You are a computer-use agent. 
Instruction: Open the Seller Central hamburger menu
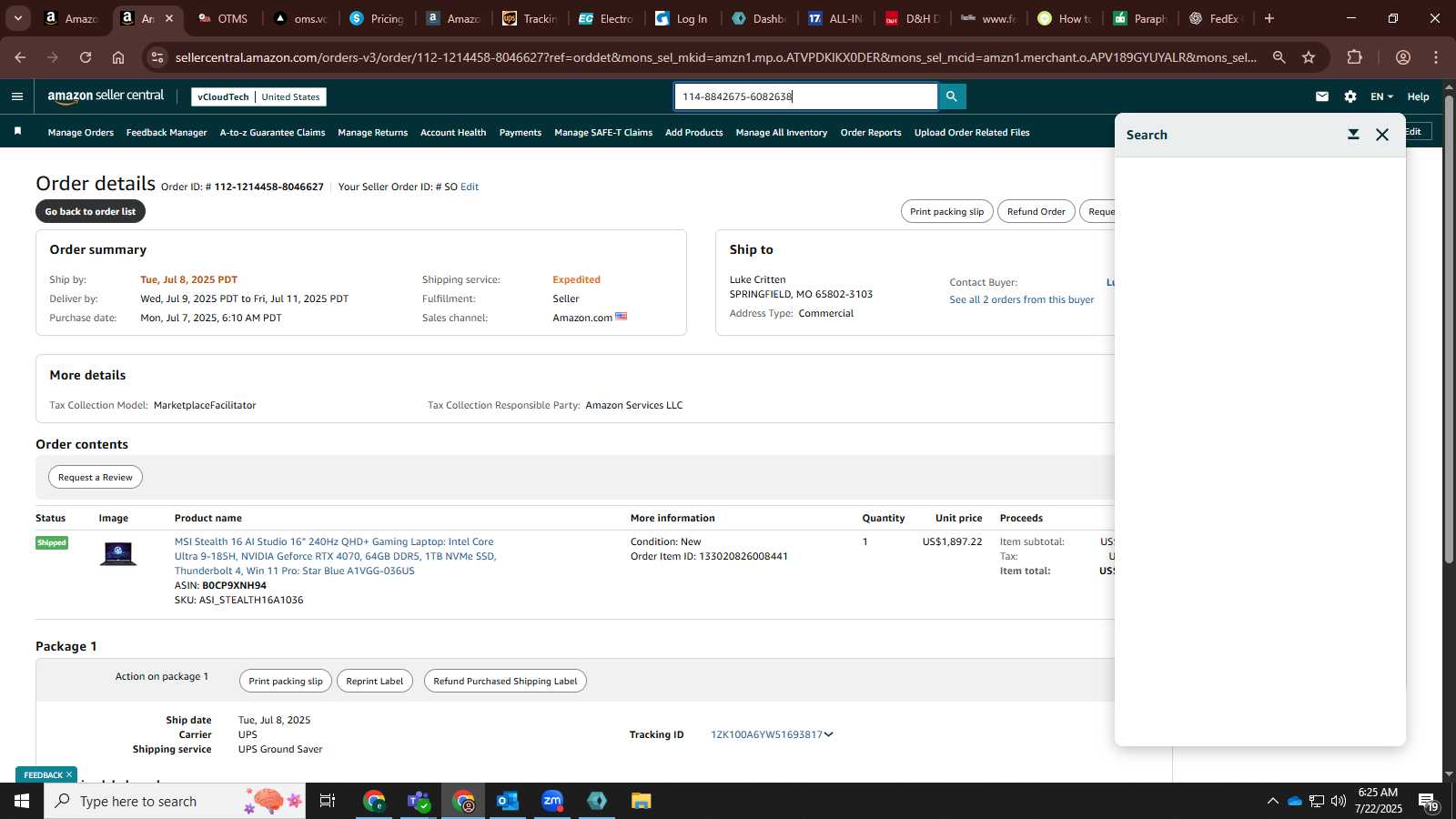pos(17,96)
